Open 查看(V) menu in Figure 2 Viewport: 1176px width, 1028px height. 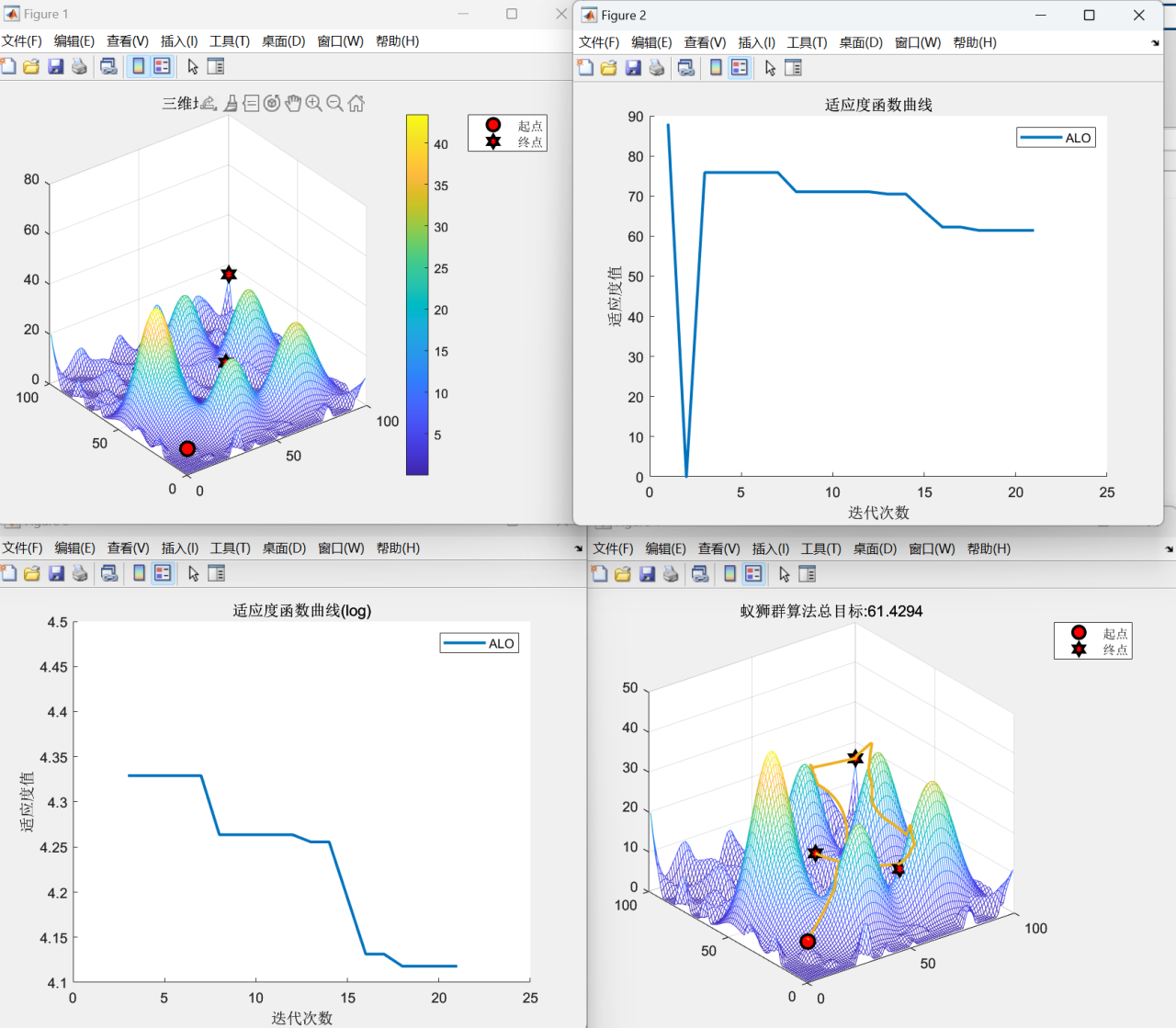(x=705, y=42)
